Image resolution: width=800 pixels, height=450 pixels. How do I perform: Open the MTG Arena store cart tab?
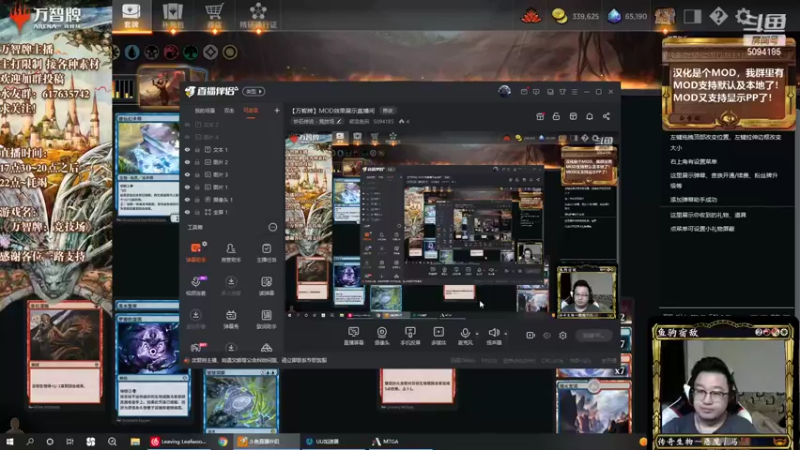point(214,15)
